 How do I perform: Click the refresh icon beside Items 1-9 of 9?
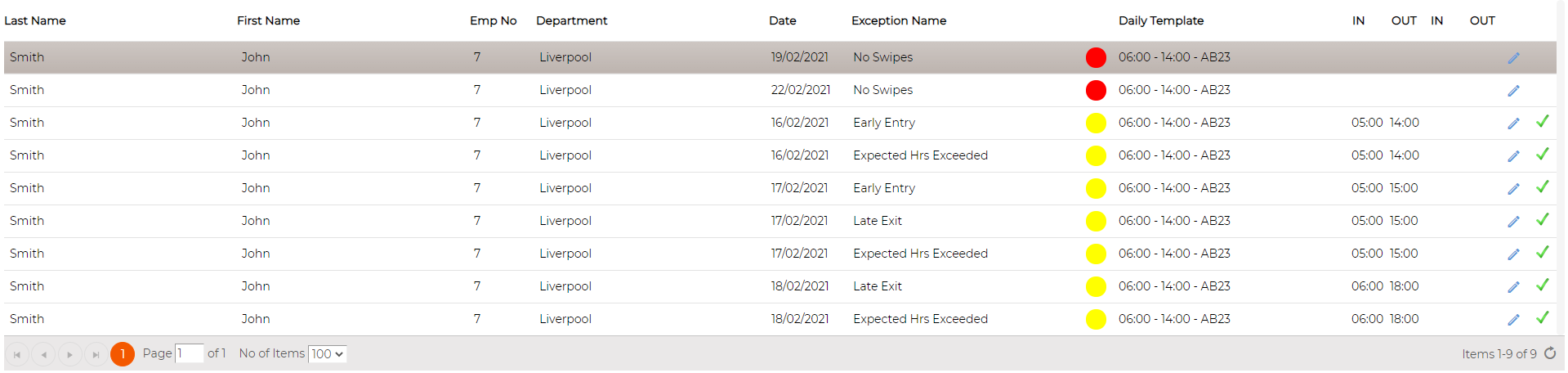tap(1550, 353)
